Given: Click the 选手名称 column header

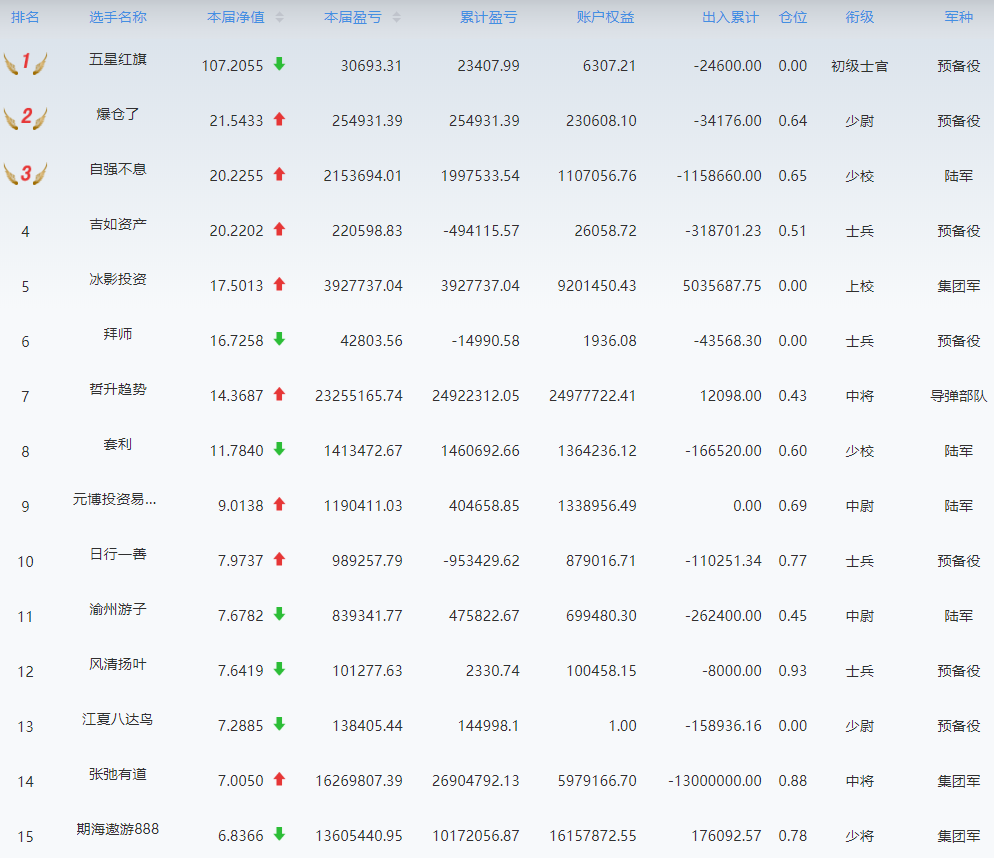Looking at the screenshot, I should click(118, 18).
